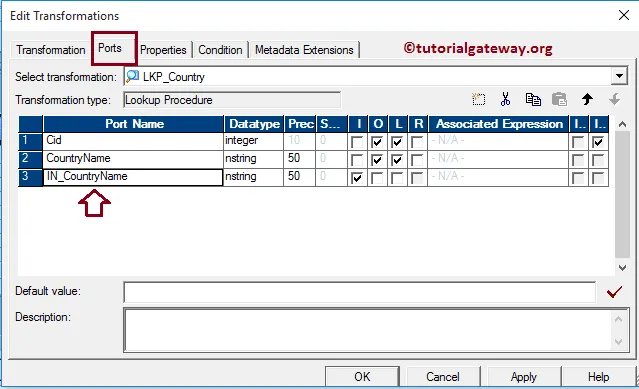This screenshot has height=389, width=639.
Task: Switch to the Condition tab
Action: click(x=220, y=50)
